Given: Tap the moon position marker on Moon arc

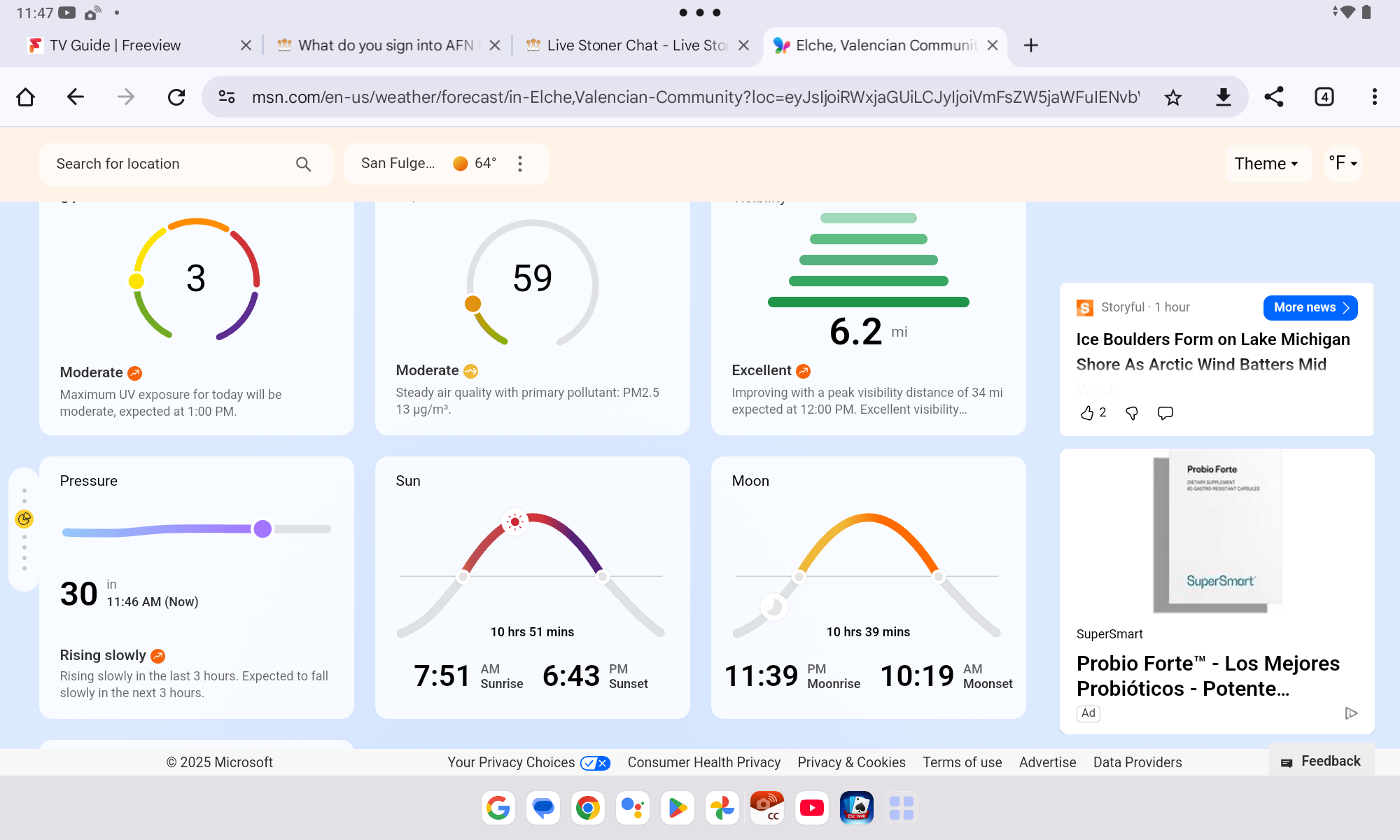Looking at the screenshot, I should pos(773,606).
